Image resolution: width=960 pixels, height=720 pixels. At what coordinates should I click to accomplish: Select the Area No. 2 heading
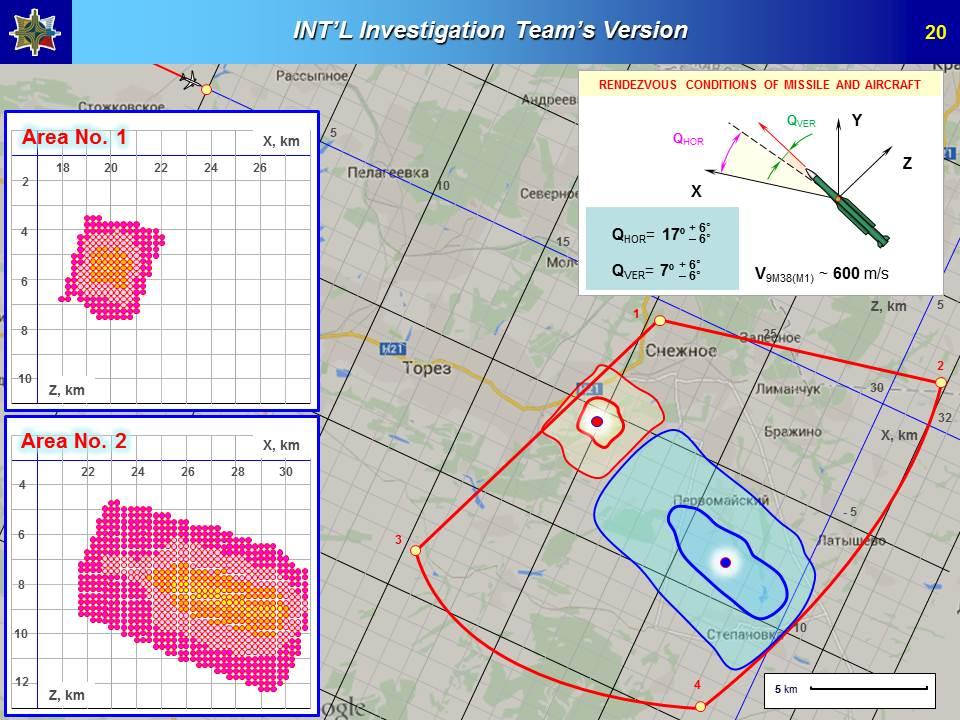pos(73,441)
